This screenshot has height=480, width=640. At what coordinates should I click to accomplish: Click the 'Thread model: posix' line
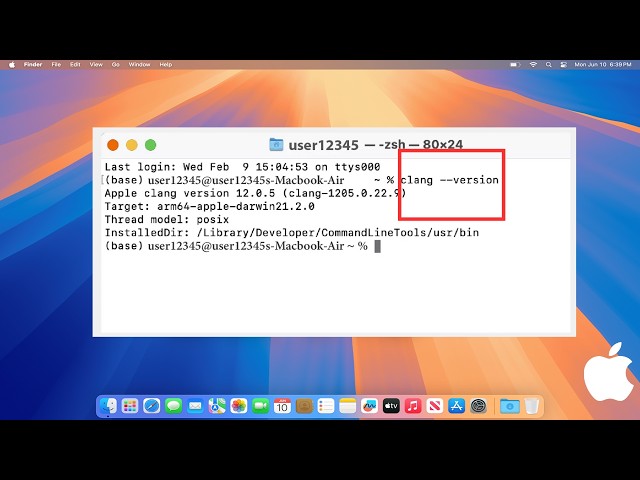click(x=167, y=220)
